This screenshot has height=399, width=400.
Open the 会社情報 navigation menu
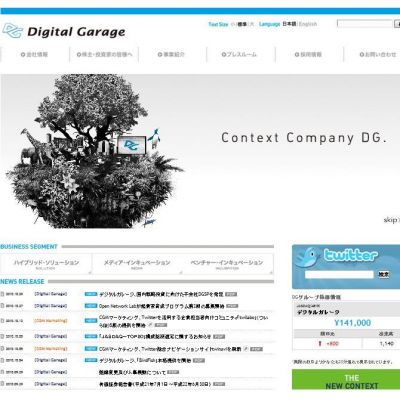point(35,54)
